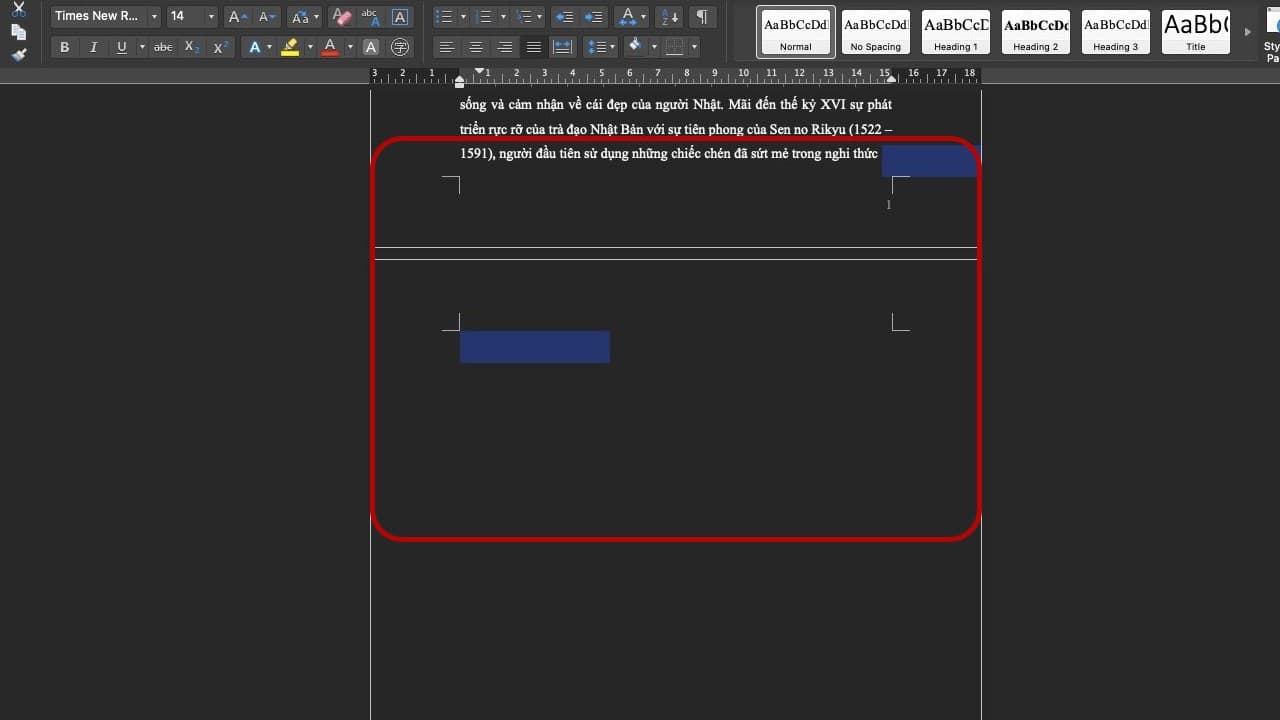Open the font color dropdown arrow

pyautogui.click(x=349, y=47)
